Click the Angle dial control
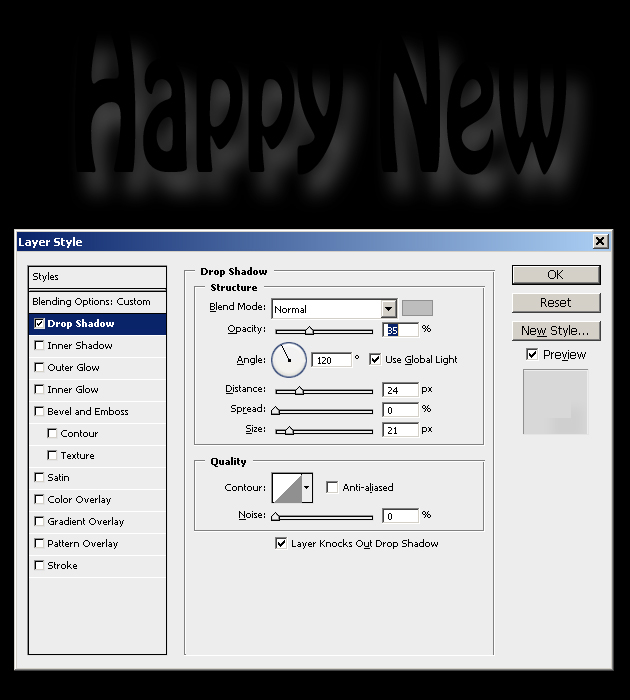The height and width of the screenshot is (700, 630). click(289, 360)
